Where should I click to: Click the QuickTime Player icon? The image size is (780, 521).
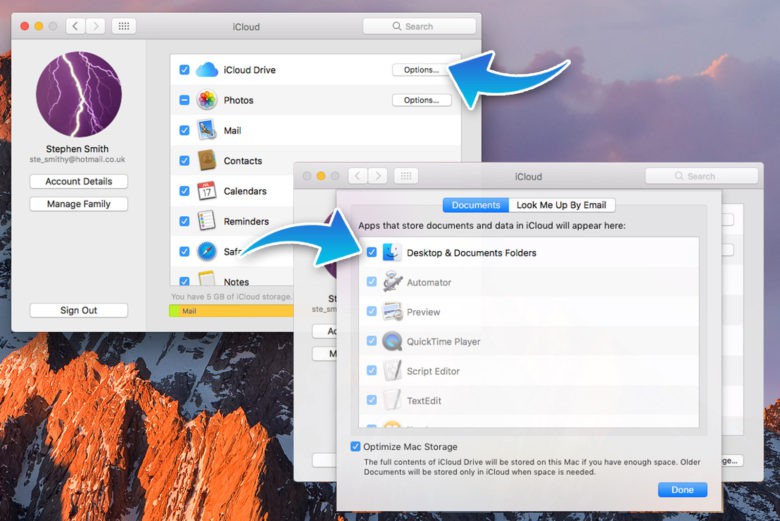coord(392,341)
